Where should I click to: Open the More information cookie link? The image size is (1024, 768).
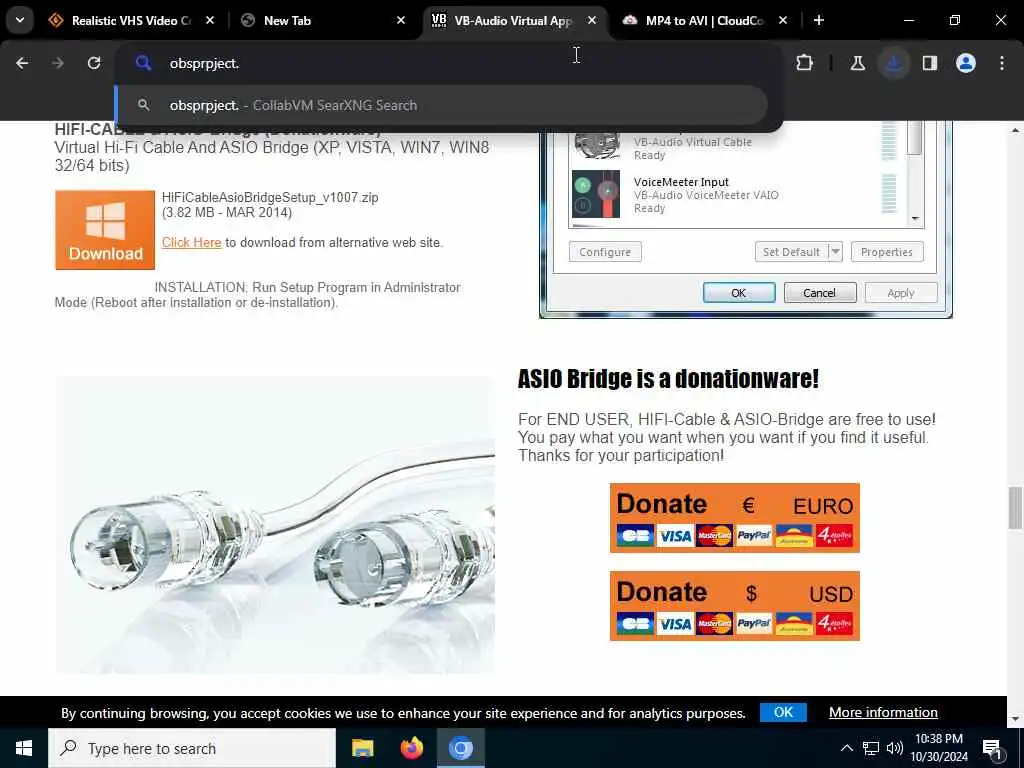(x=883, y=712)
